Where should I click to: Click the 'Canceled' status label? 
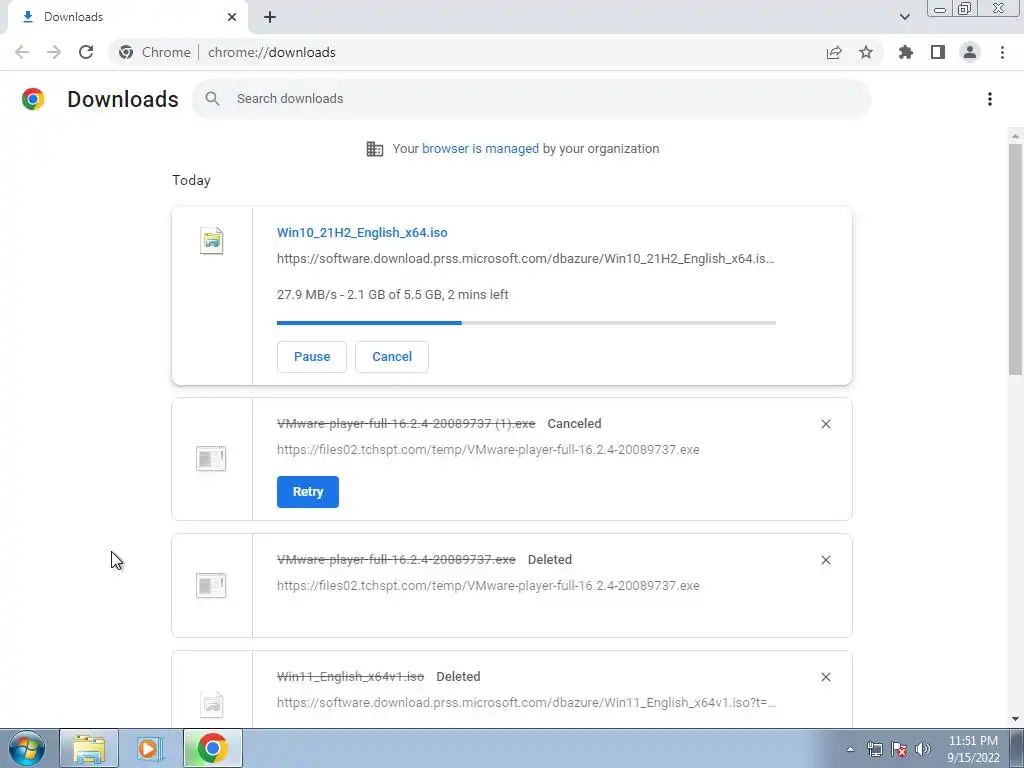pos(574,424)
